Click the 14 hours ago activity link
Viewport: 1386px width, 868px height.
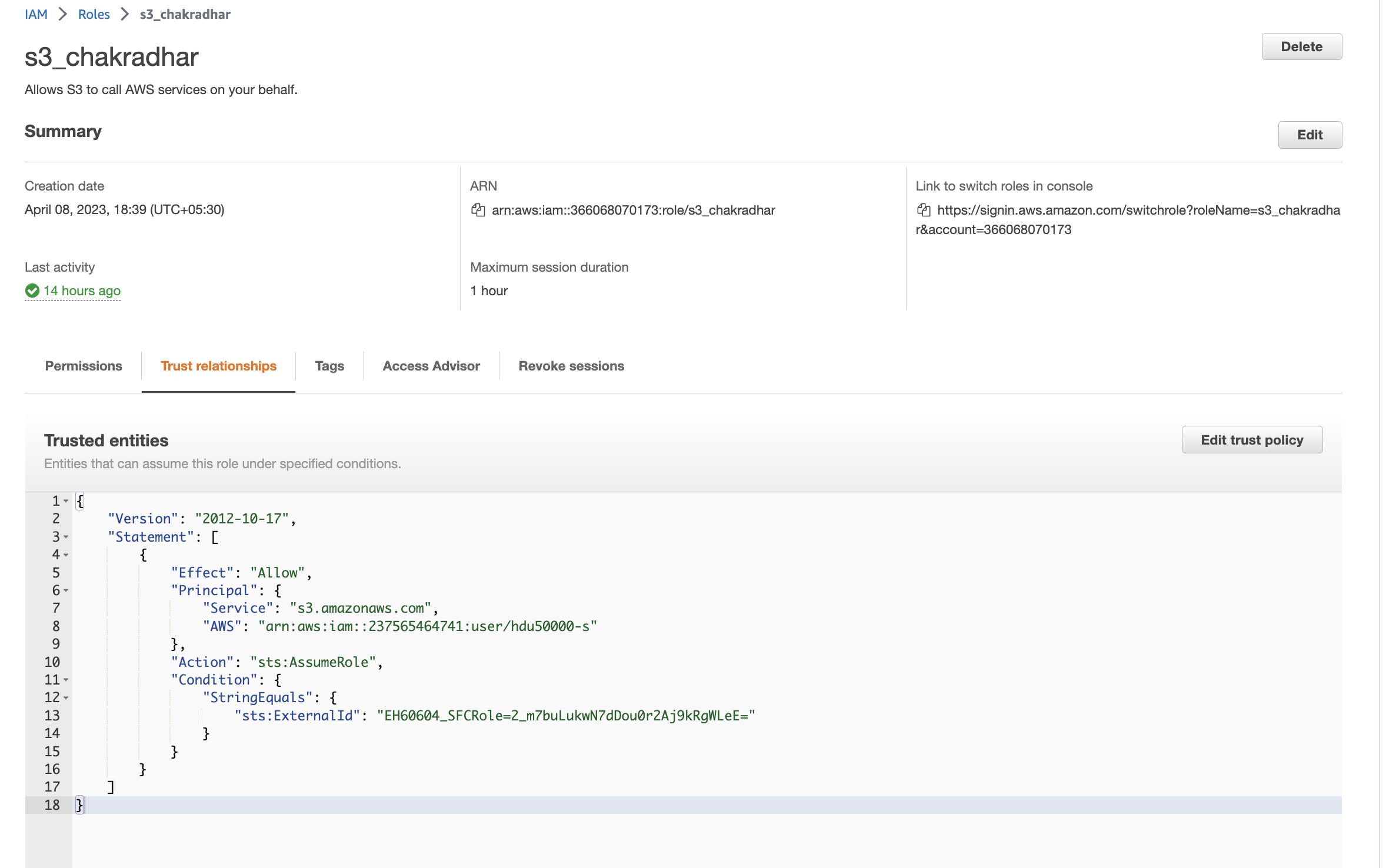[82, 291]
